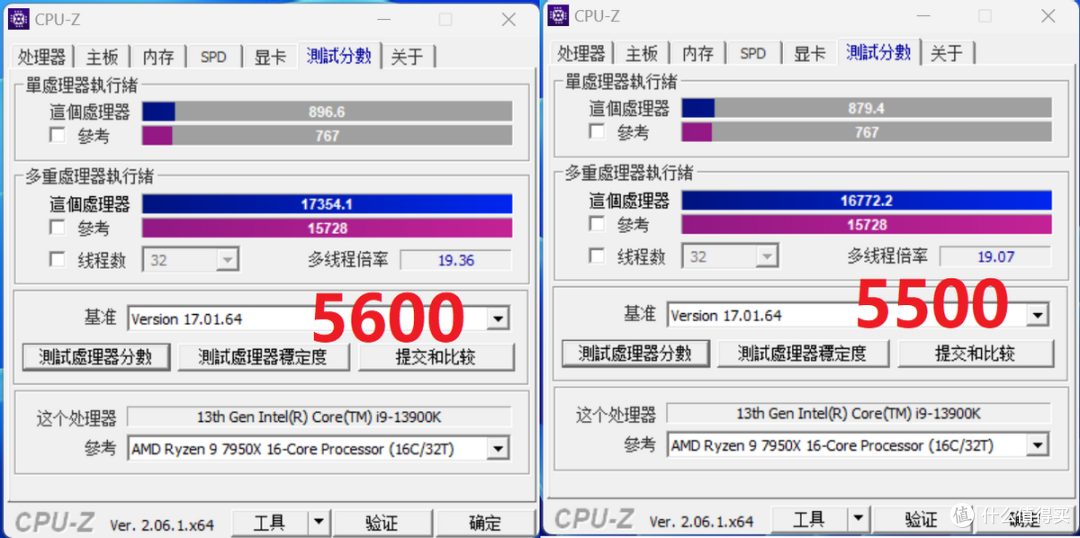Click 測試處理器分數 button in right window

(x=636, y=353)
